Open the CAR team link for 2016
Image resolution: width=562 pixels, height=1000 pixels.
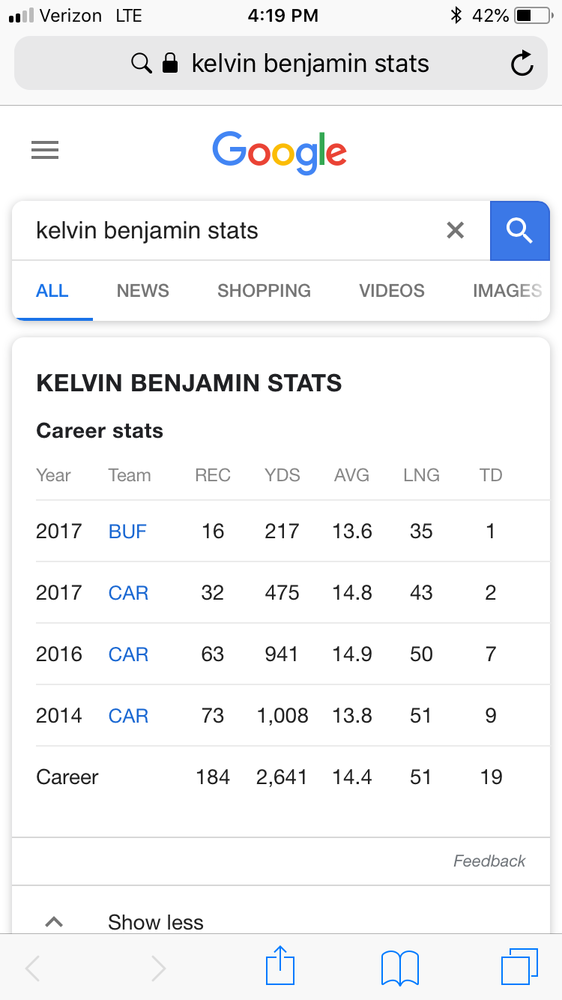[x=128, y=654]
